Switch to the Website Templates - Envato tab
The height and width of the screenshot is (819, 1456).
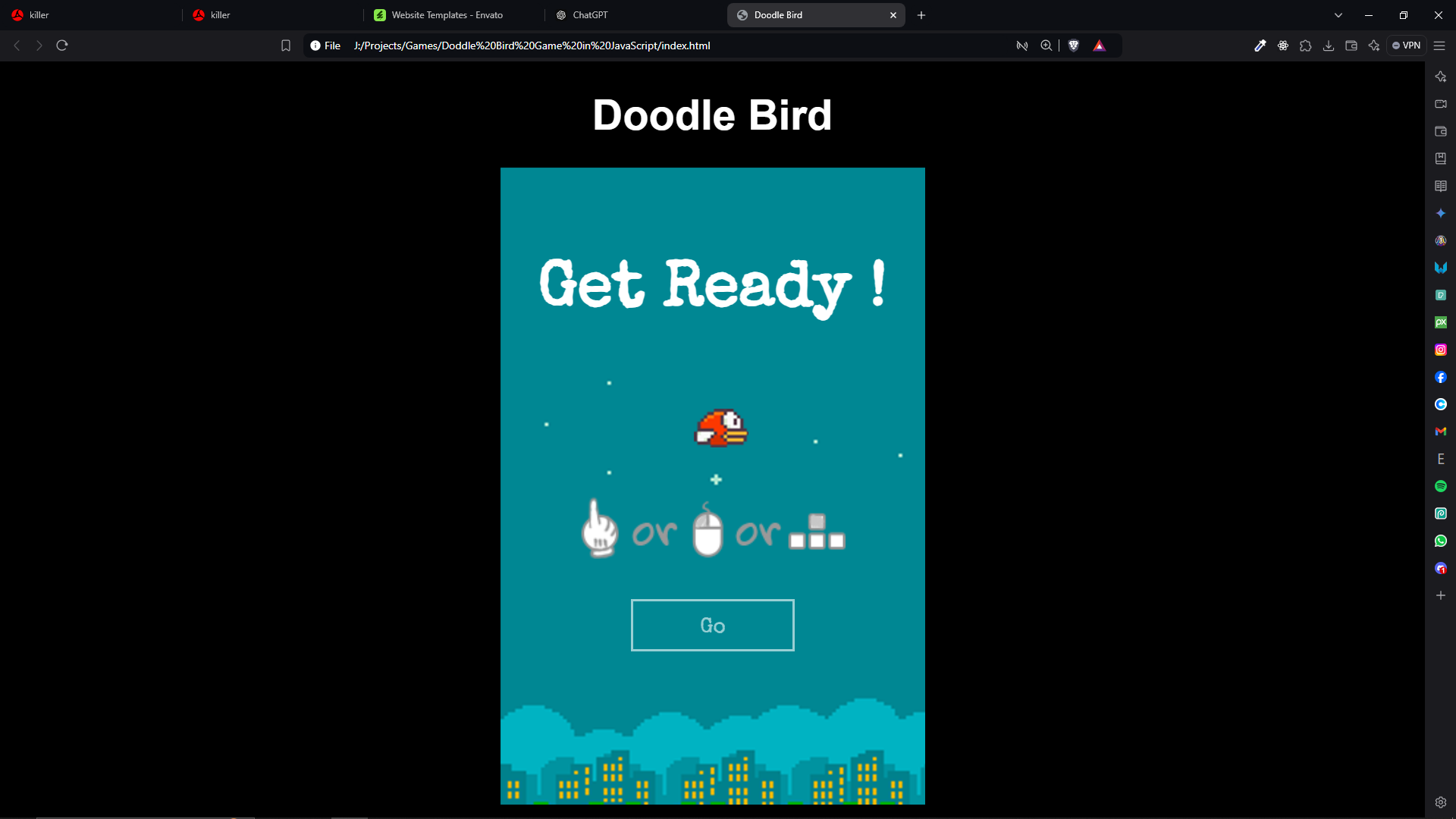453,15
